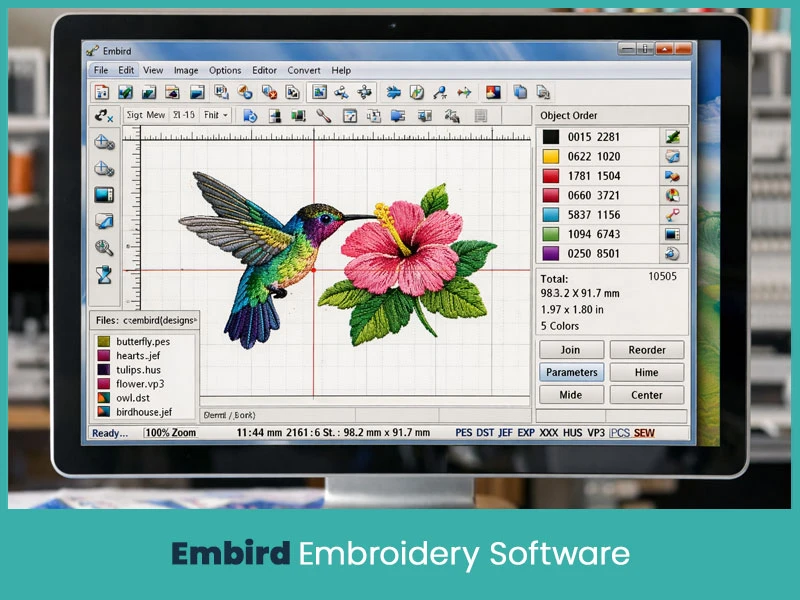800x600 pixels.
Task: Click the blue horizontal double-arrow icon
Action: click(x=393, y=92)
